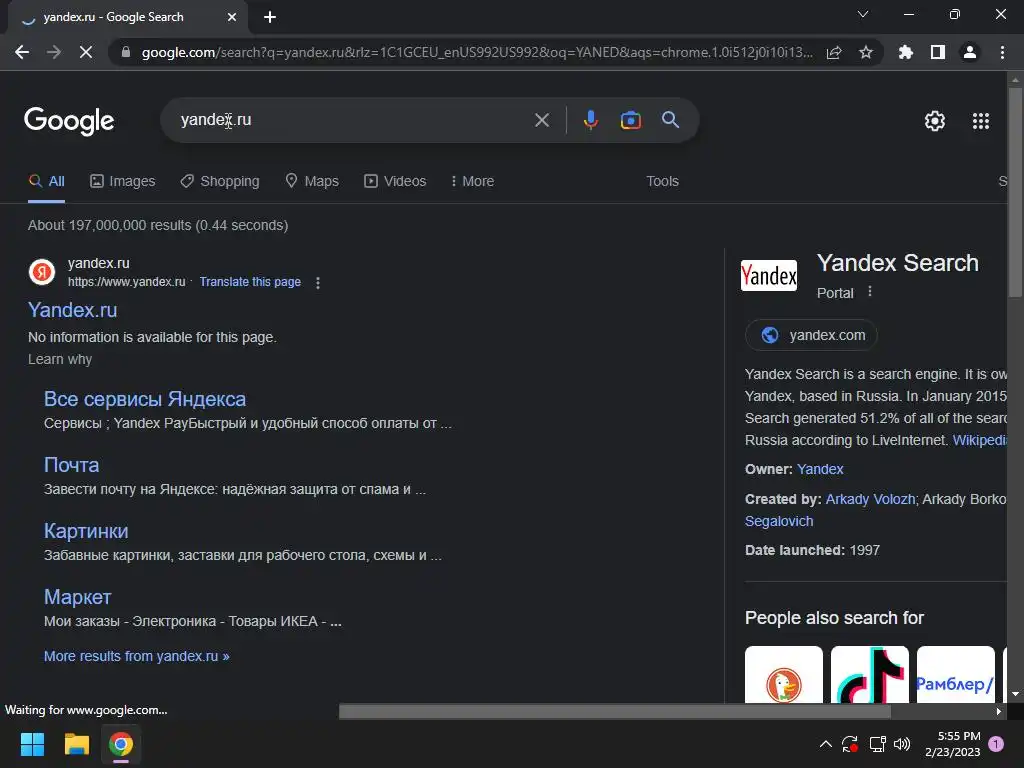This screenshot has height=768, width=1024.
Task: Open the Google apps grid
Action: click(x=981, y=121)
